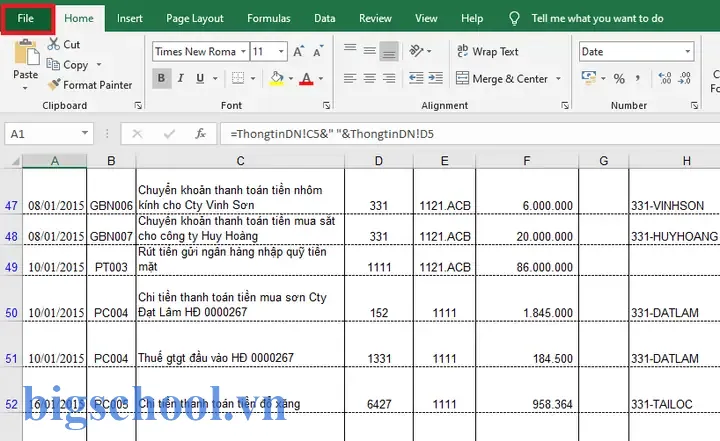
Task: Click Merge & Center button
Action: [502, 79]
